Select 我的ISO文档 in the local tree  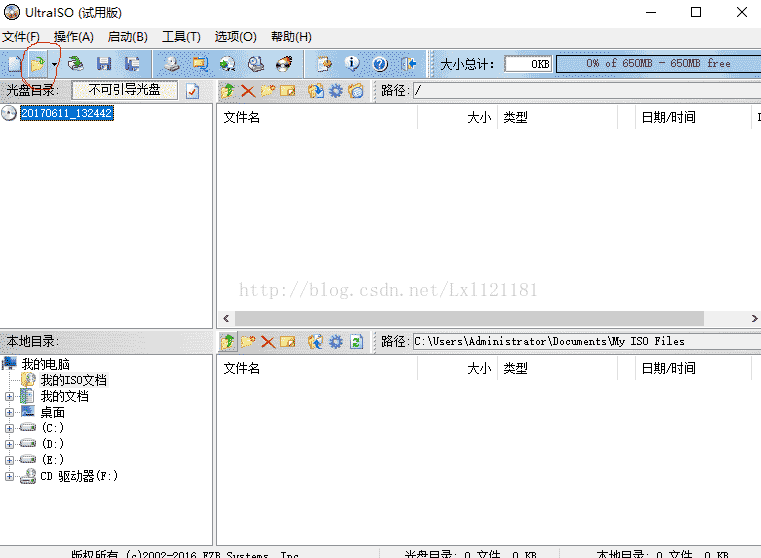[73, 380]
